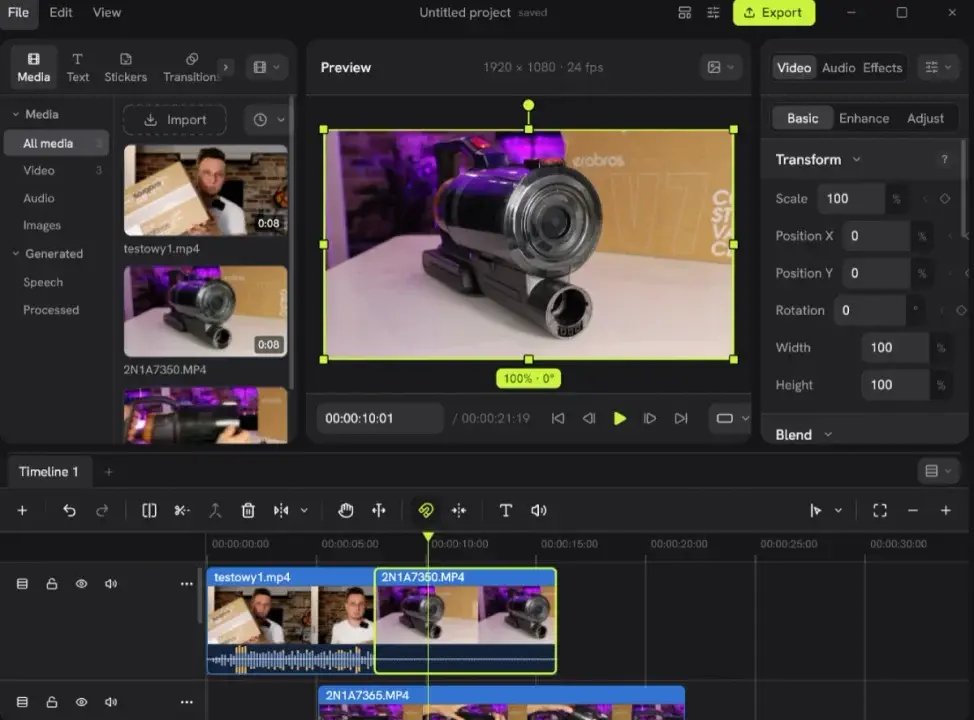
Task: Toggle the Rotation keyframe diamond
Action: pos(961,311)
